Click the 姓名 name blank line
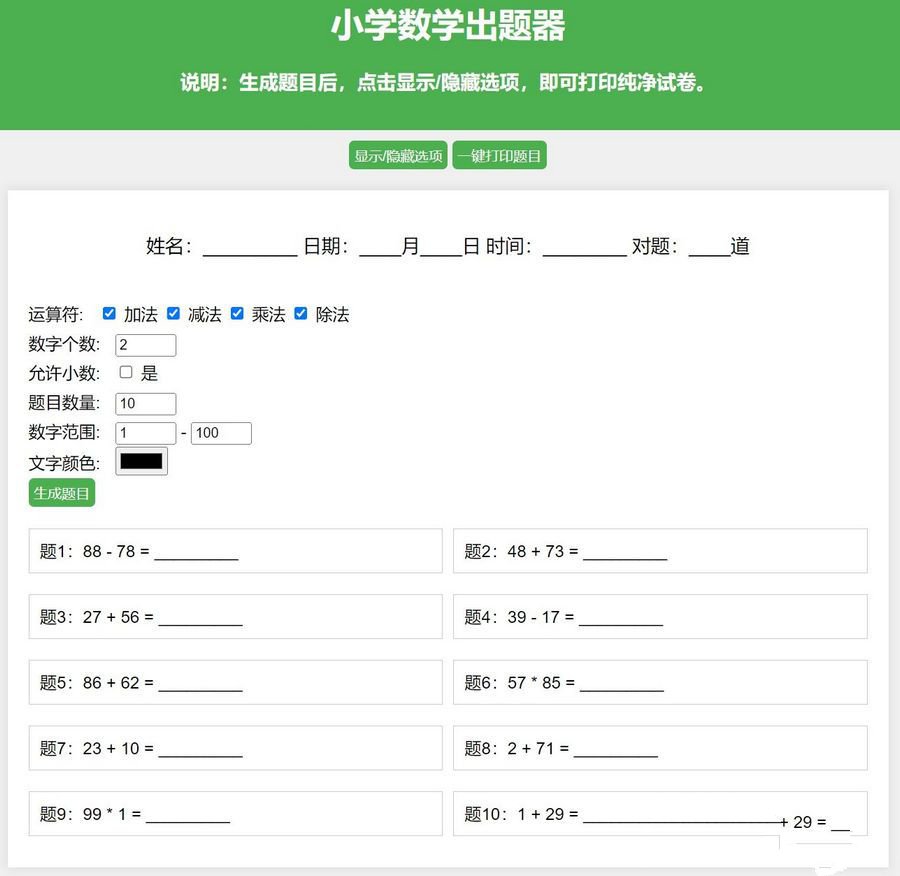This screenshot has height=876, width=900. tap(245, 247)
